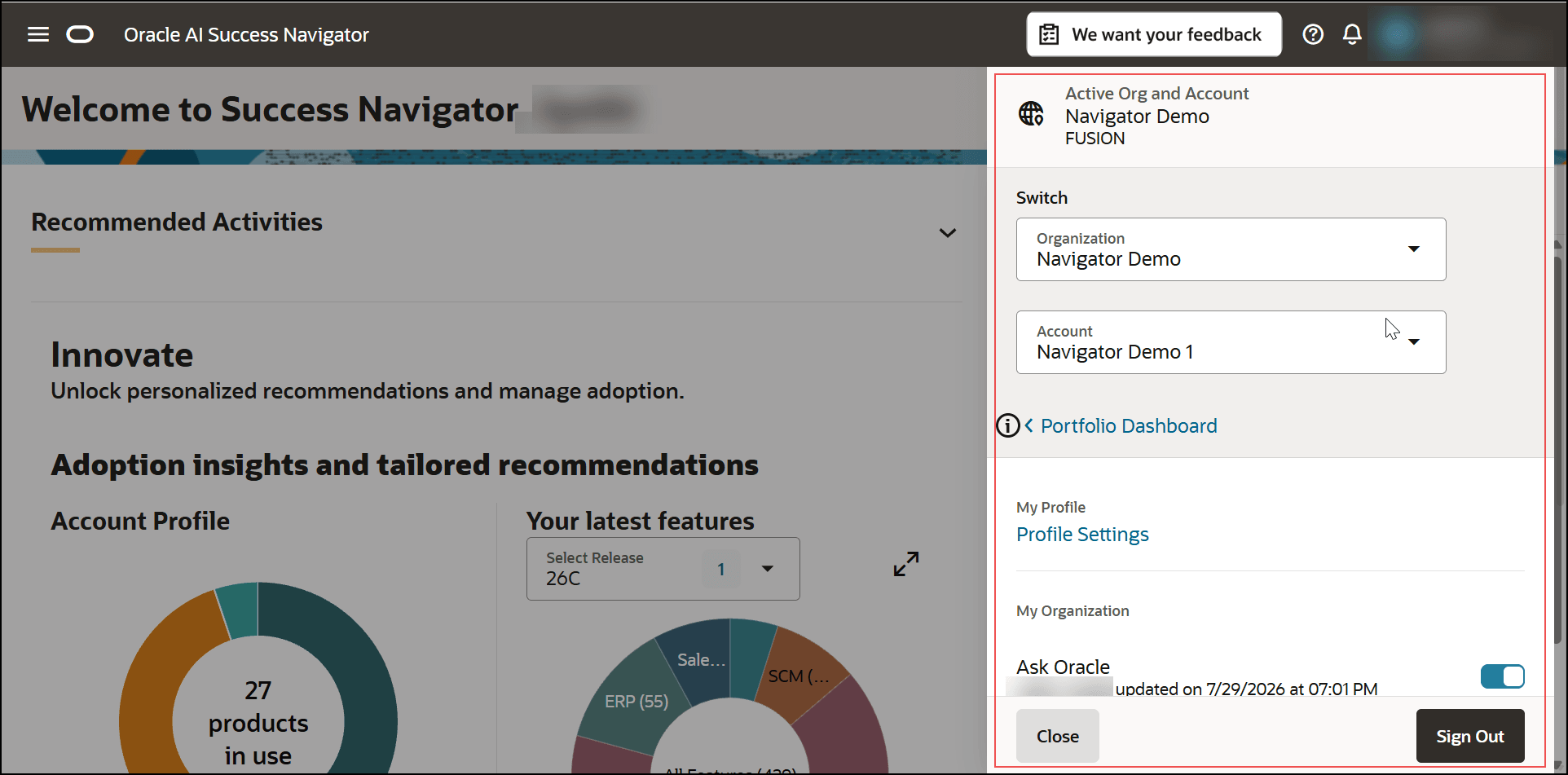Click the '27 products in use' label
The image size is (1568, 775).
[x=258, y=723]
